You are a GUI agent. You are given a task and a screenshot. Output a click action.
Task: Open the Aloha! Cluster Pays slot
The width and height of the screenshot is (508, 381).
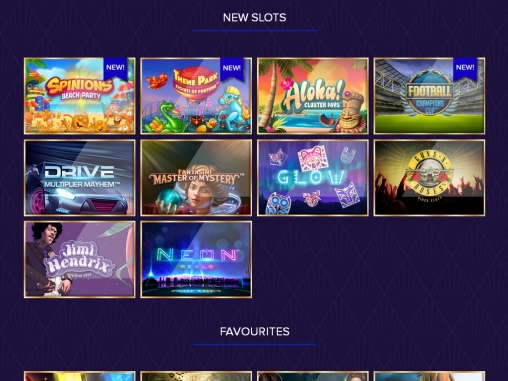[313, 96]
